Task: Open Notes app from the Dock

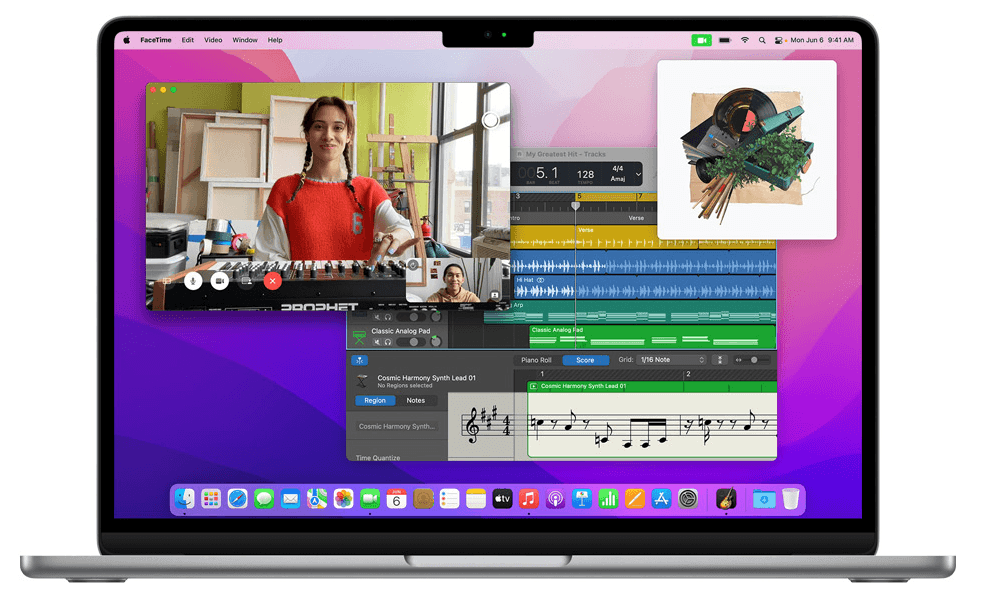Action: (x=476, y=499)
